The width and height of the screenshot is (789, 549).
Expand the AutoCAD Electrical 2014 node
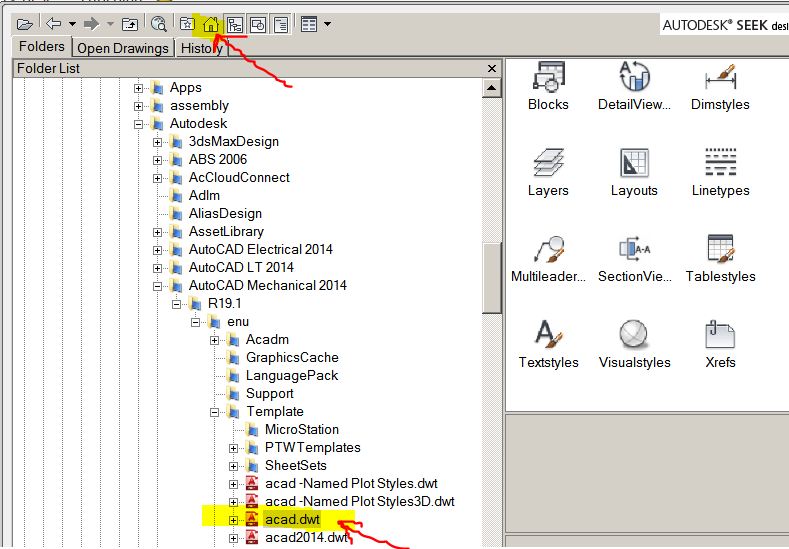(x=157, y=250)
